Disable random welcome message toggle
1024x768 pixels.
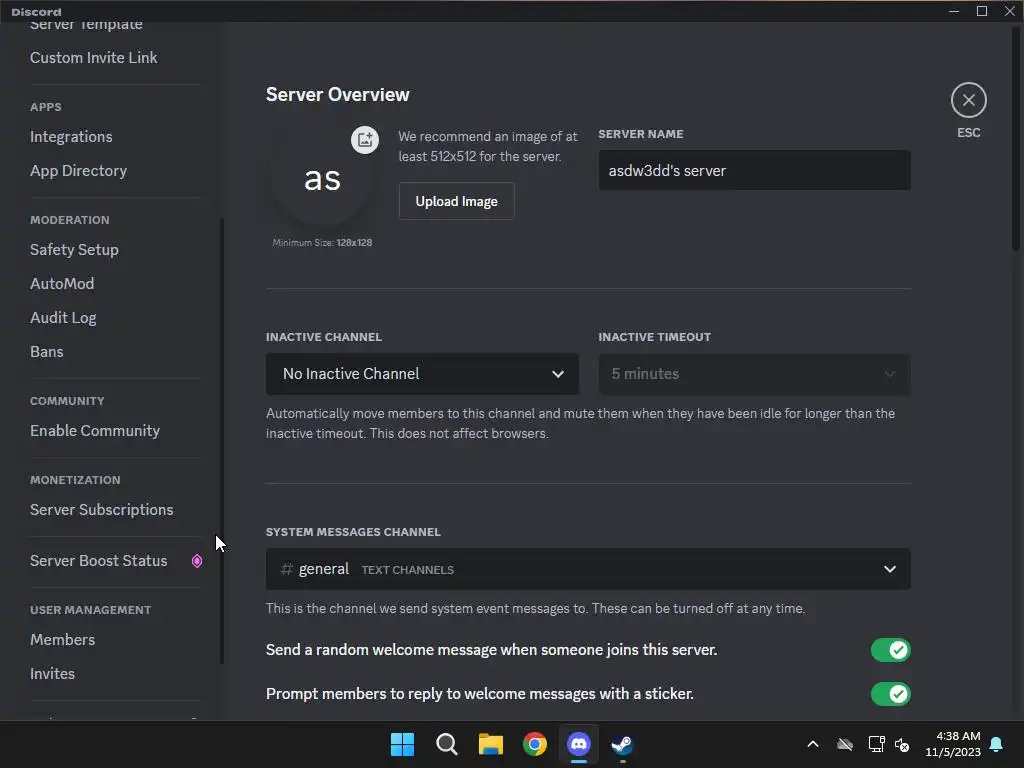tap(890, 650)
